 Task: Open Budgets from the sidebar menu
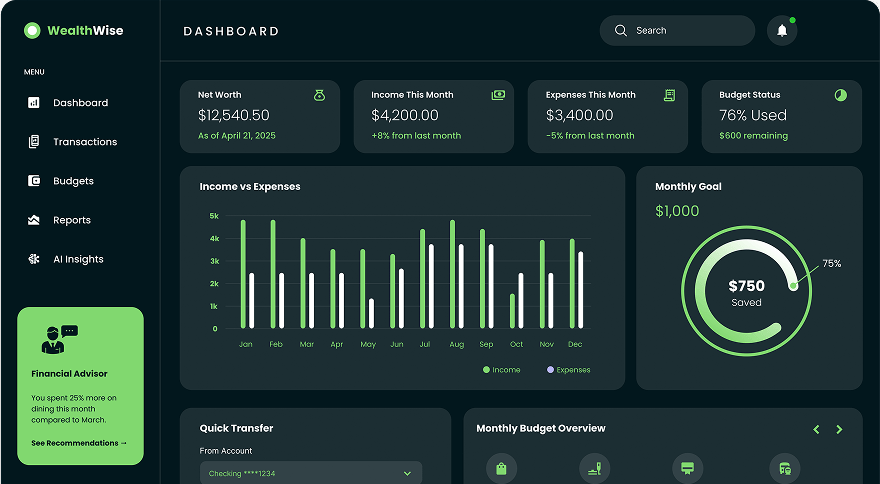click(73, 181)
